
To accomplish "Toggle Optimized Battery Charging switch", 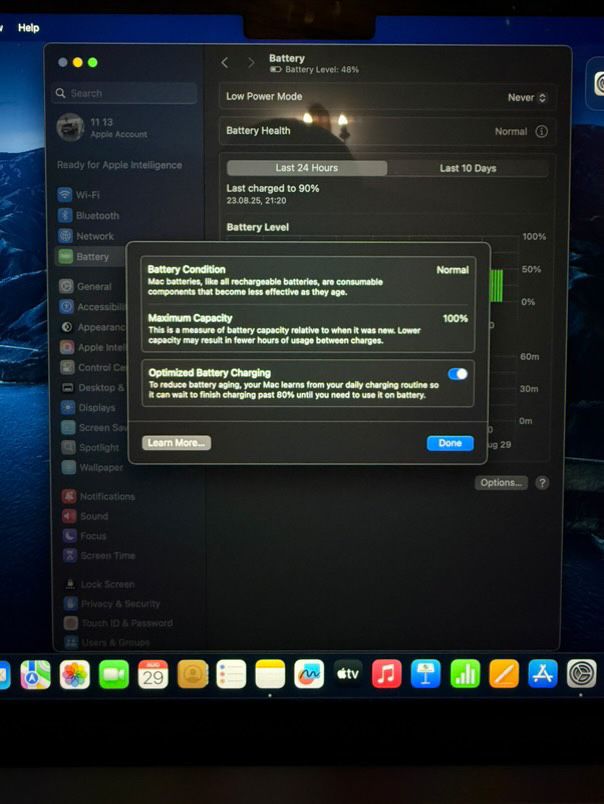I will (457, 374).
